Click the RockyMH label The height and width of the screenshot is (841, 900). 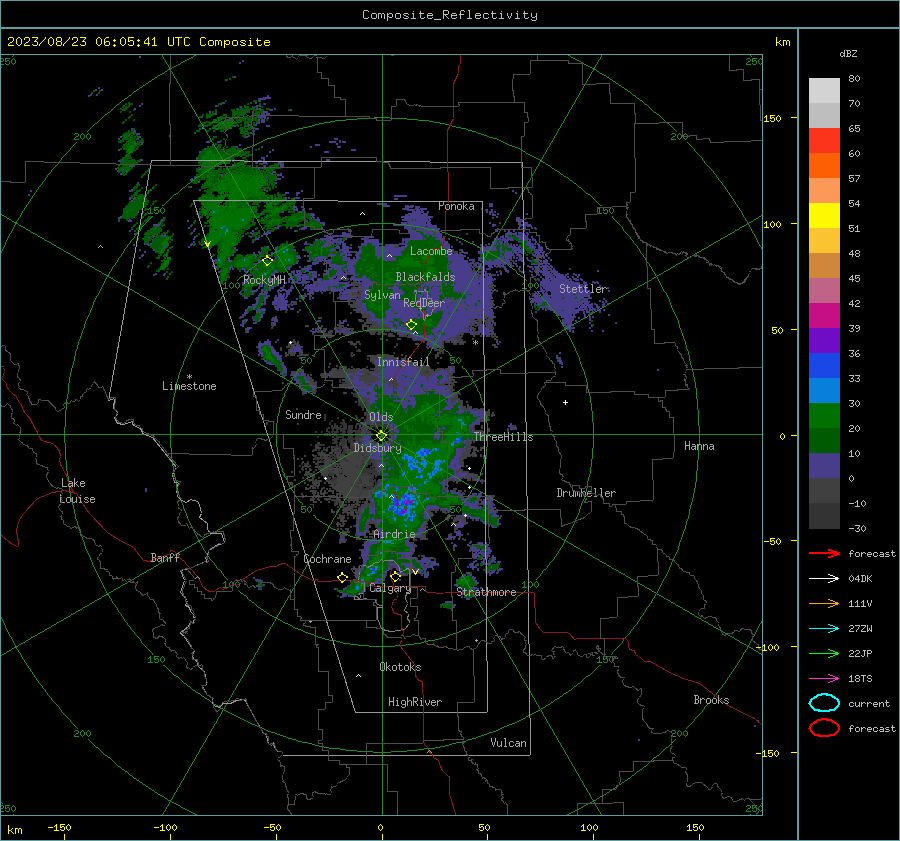264,280
